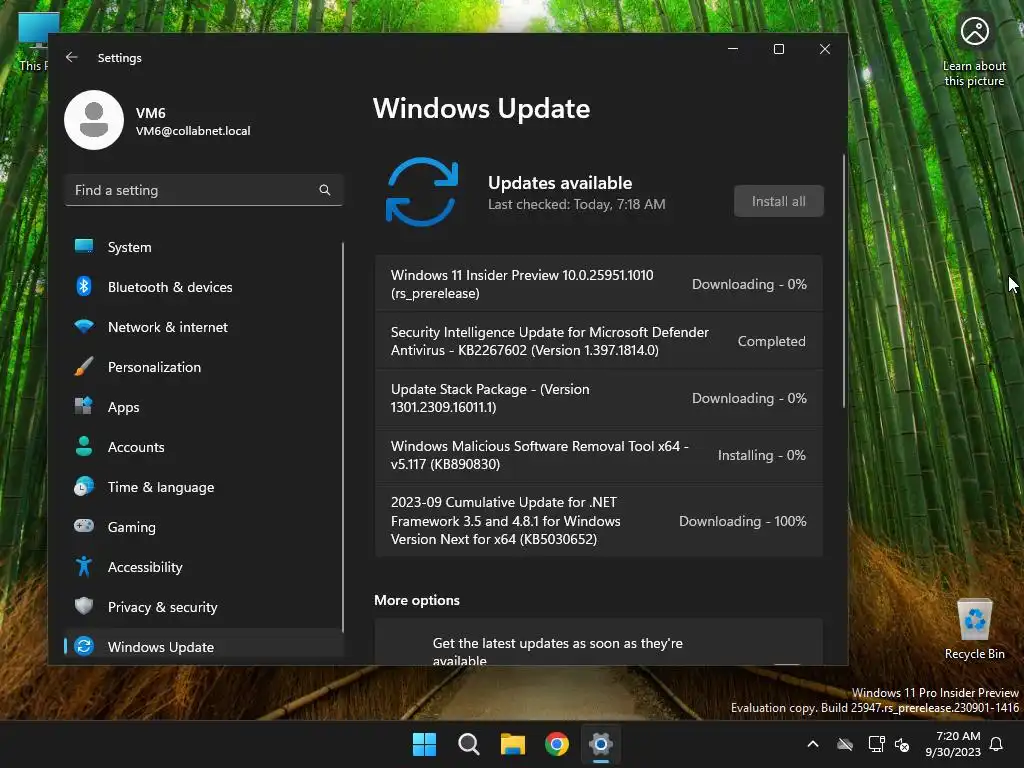Click the sidebar navigation scrollbar
Screen dimensions: 1024x768
[x=342, y=436]
